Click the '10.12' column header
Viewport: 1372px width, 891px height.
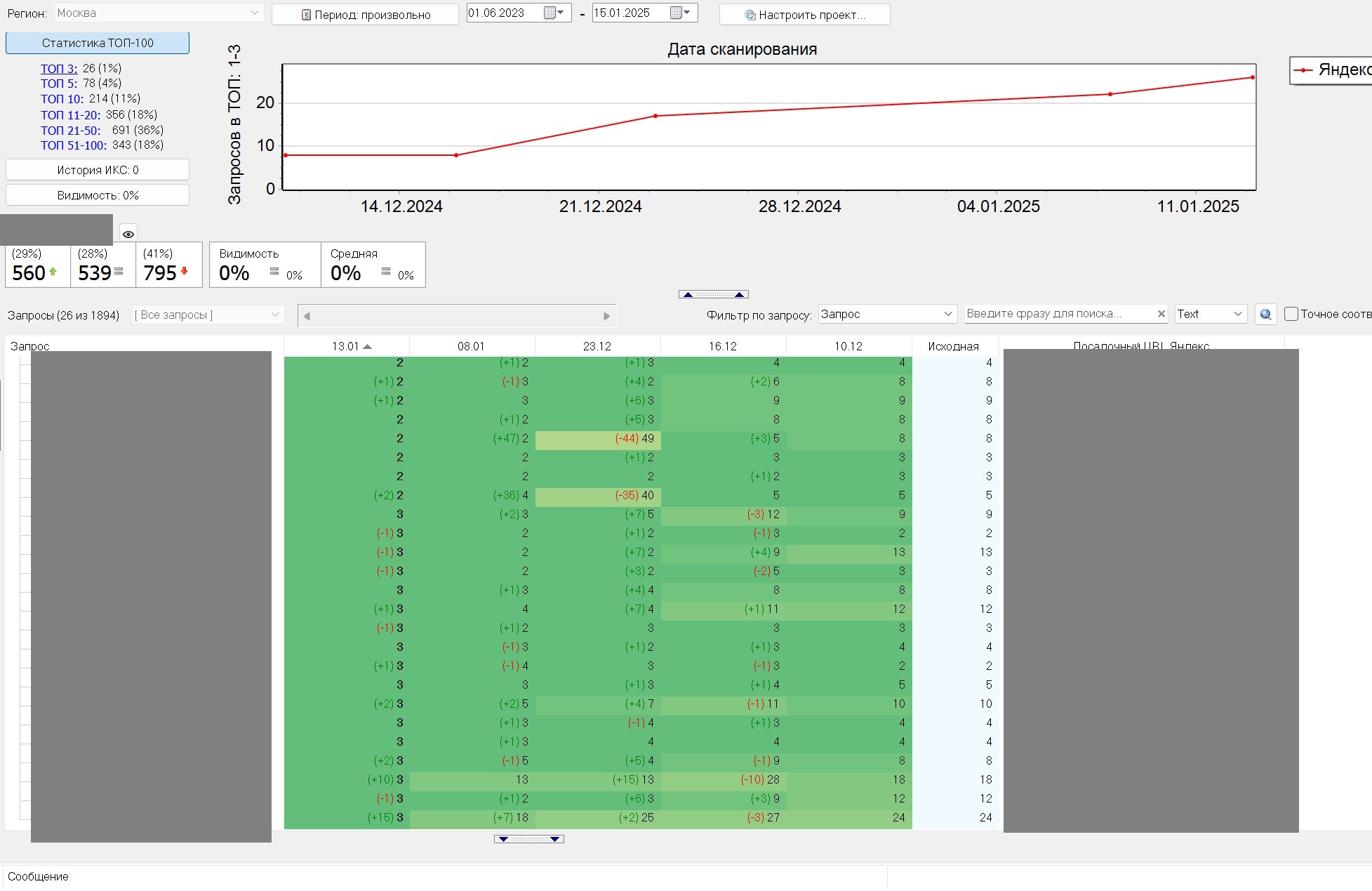848,346
